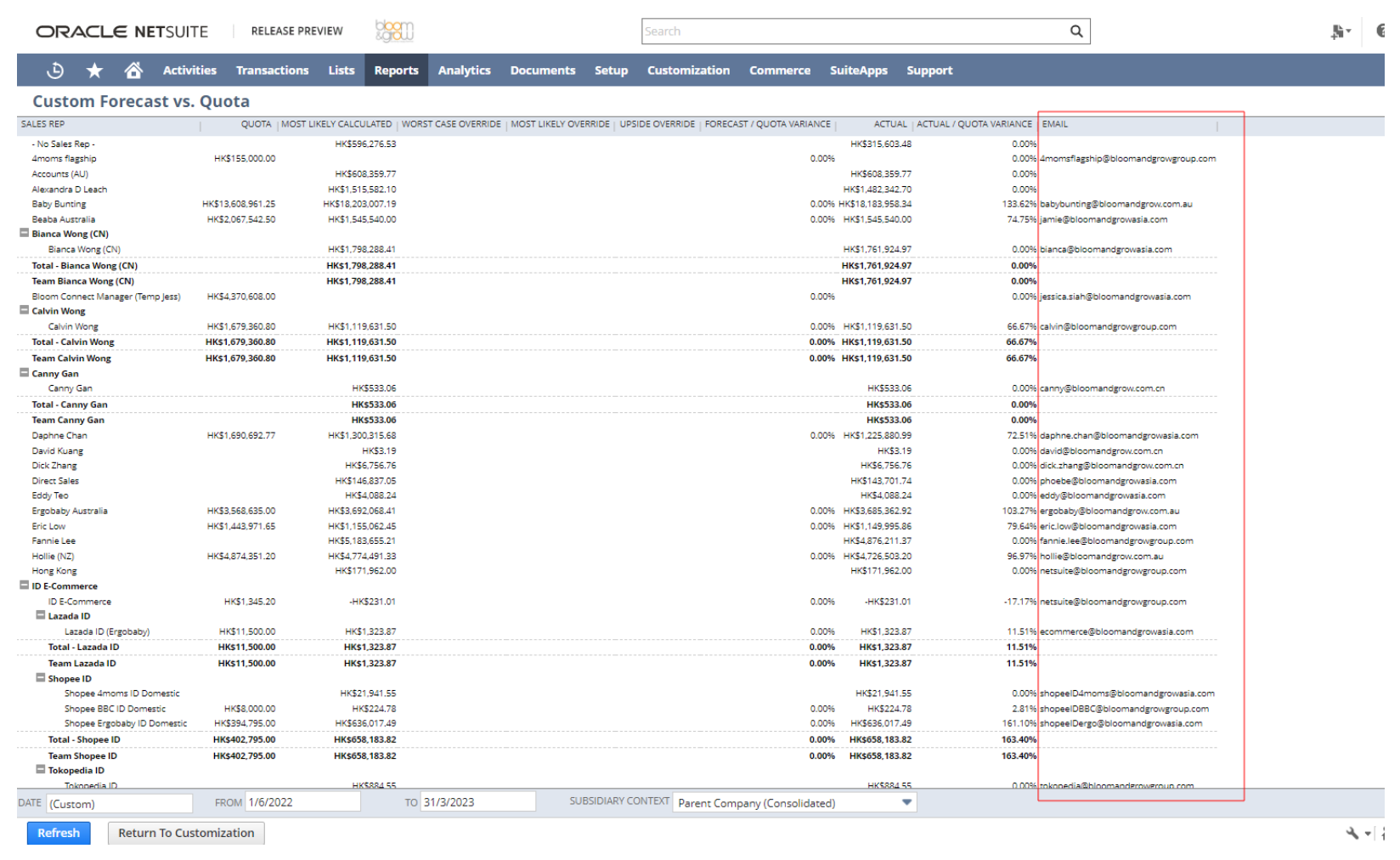Screen dimensions: 1400x860
Task: Open the Analytics menu
Action: tap(464, 71)
